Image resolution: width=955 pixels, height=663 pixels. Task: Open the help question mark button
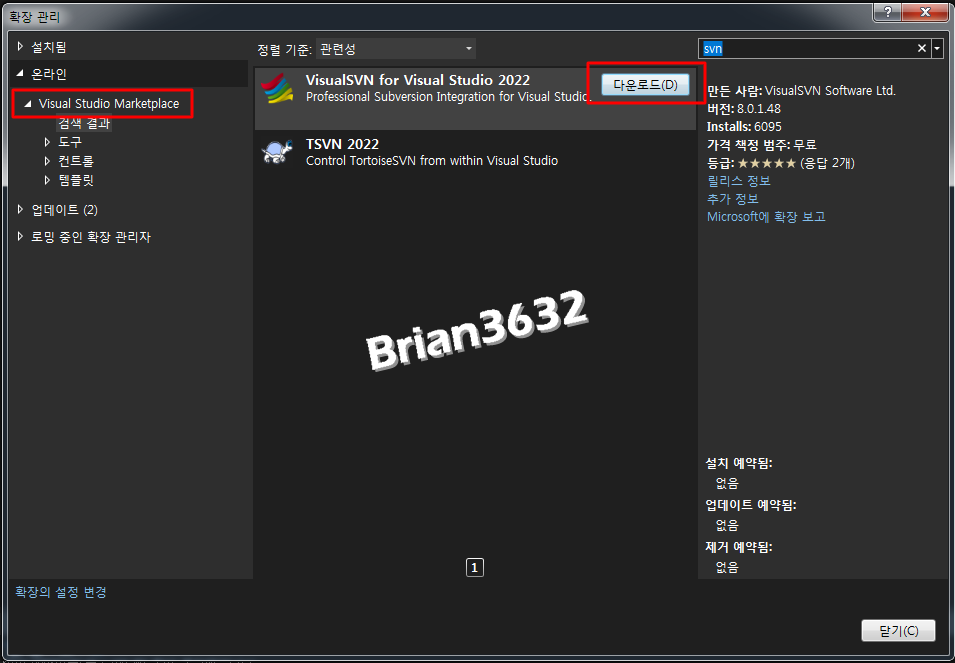pos(889,12)
